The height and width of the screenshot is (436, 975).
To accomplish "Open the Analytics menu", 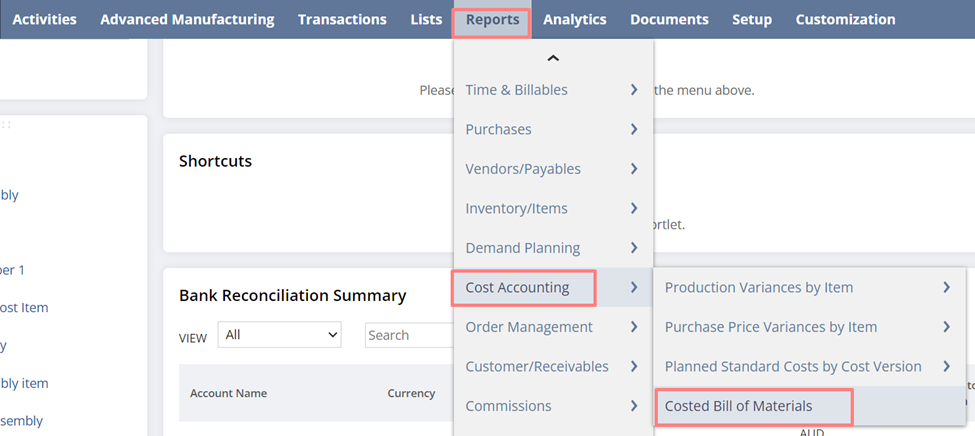I will pyautogui.click(x=574, y=19).
